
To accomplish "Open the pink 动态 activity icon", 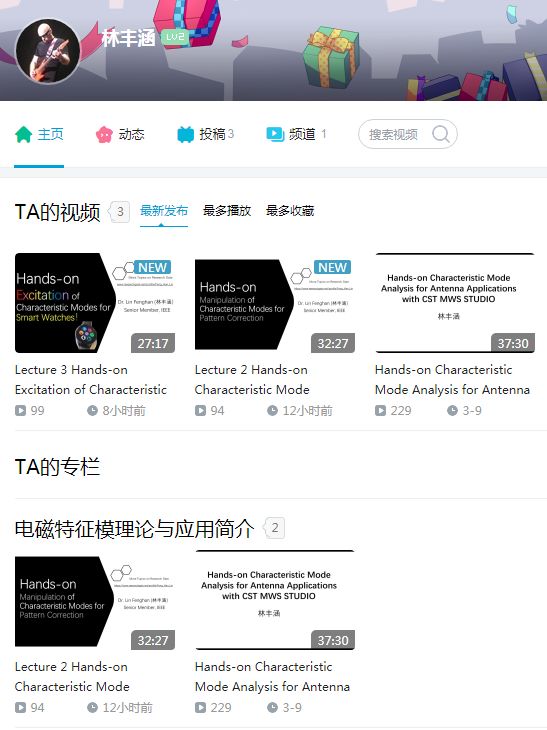I will [104, 135].
